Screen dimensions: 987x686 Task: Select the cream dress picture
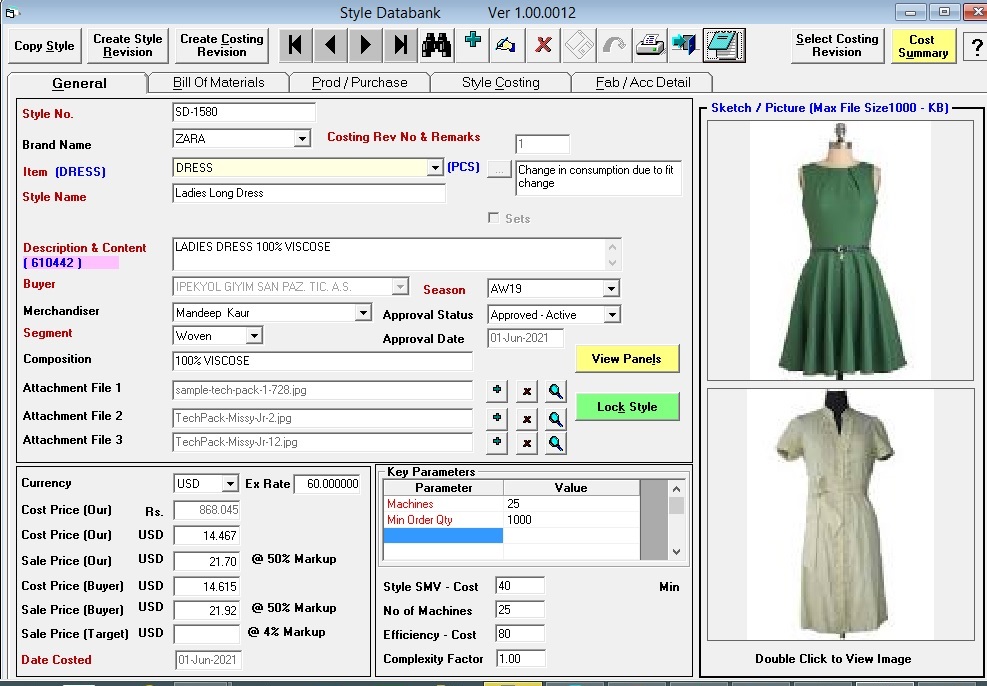[840, 514]
